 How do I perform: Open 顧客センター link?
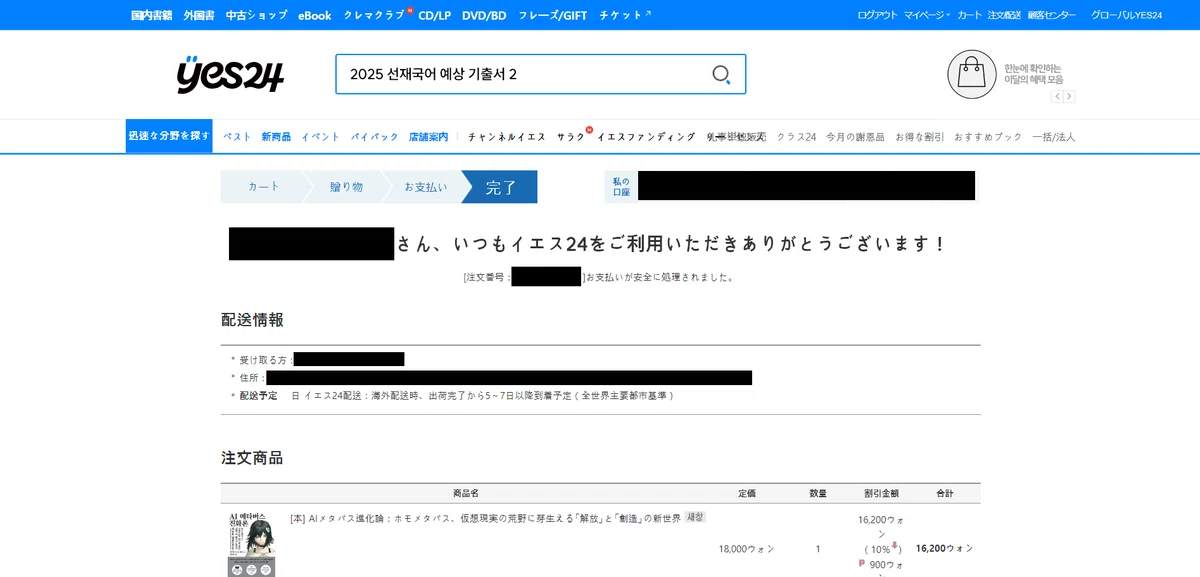1052,15
